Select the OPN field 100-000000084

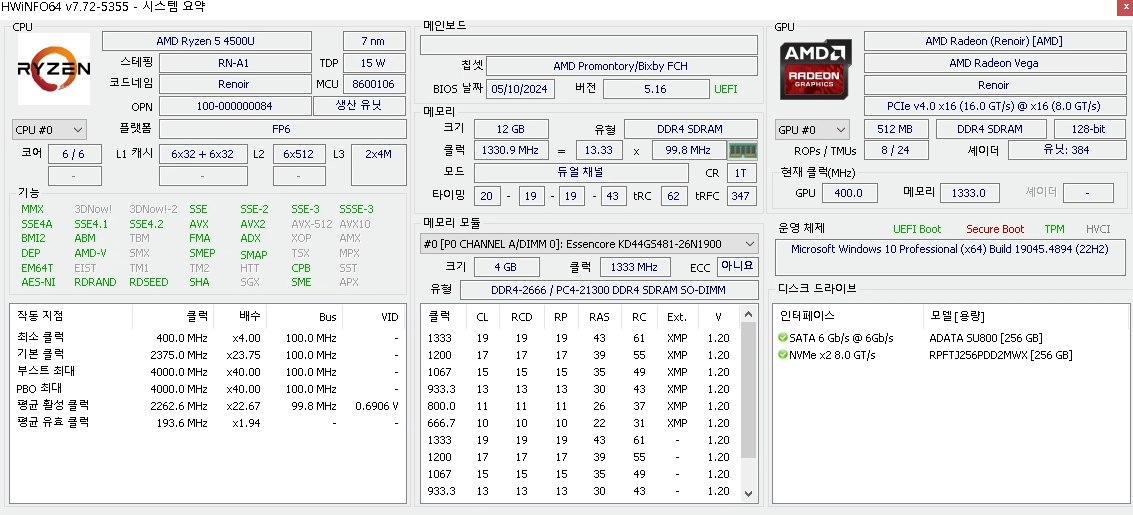tap(234, 105)
